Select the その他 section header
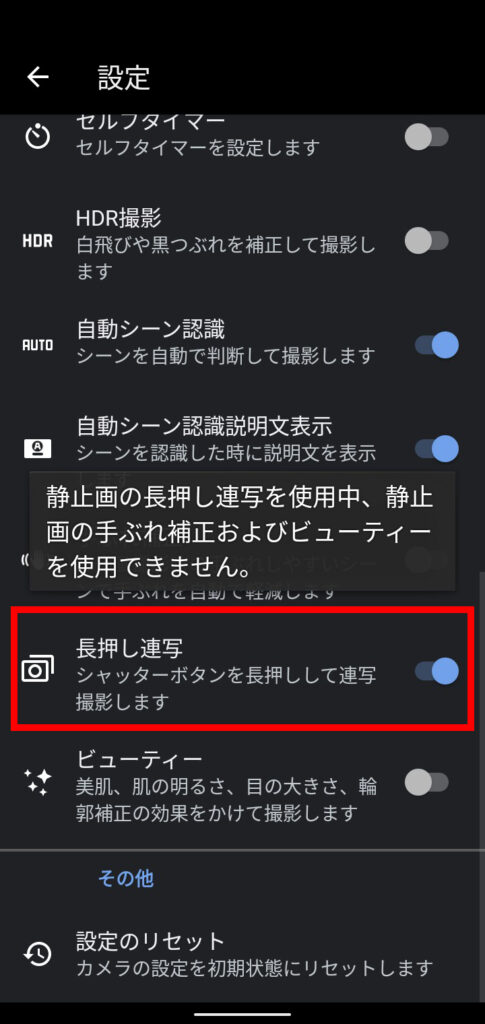Image resolution: width=485 pixels, height=1024 pixels. click(126, 878)
